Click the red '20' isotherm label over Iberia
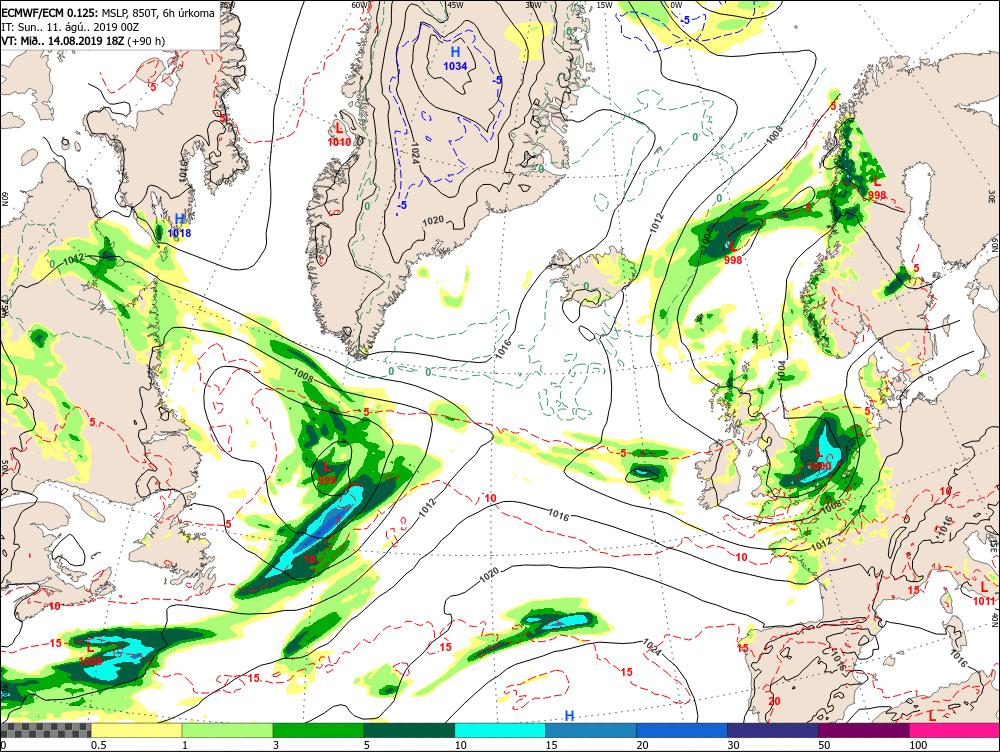 point(774,702)
